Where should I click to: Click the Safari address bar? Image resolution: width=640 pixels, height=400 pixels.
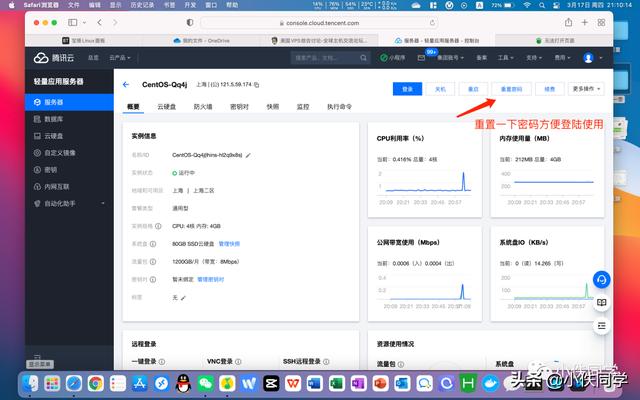click(319, 23)
